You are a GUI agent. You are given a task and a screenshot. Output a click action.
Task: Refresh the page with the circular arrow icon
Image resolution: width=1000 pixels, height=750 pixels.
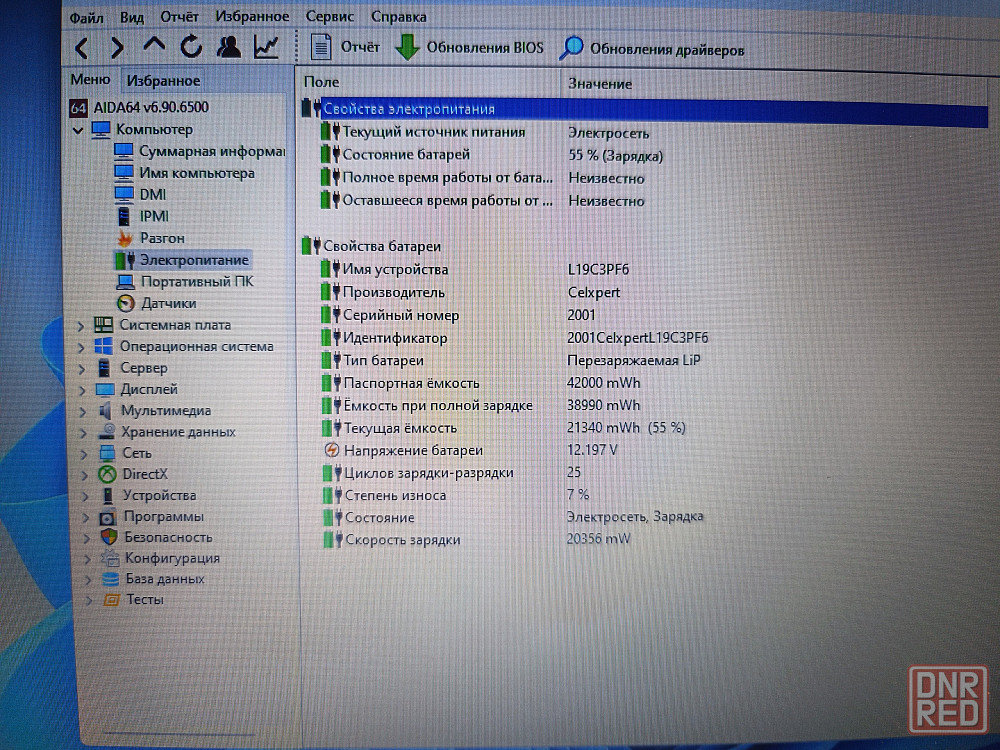pos(191,47)
